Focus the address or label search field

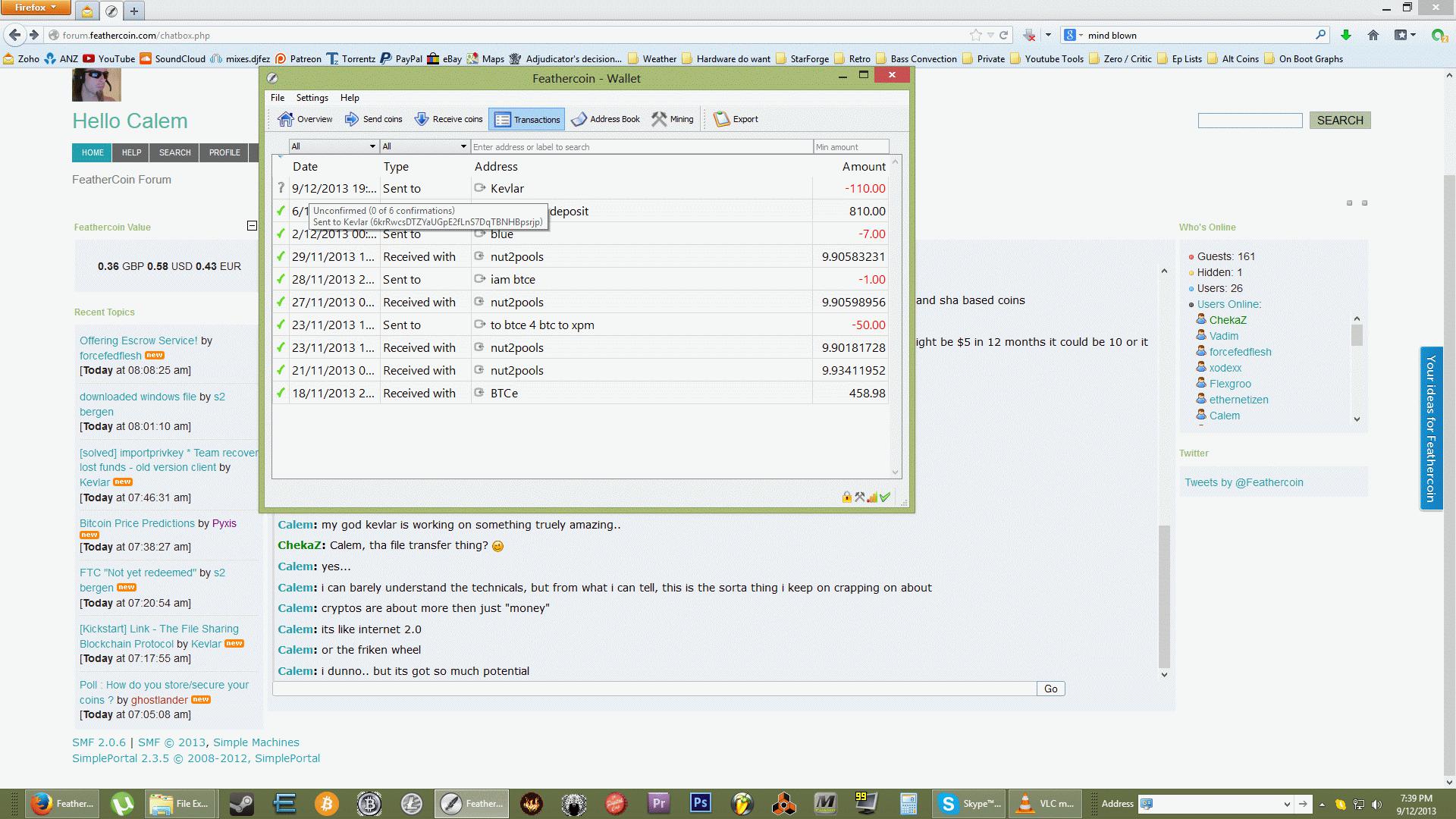[642, 146]
